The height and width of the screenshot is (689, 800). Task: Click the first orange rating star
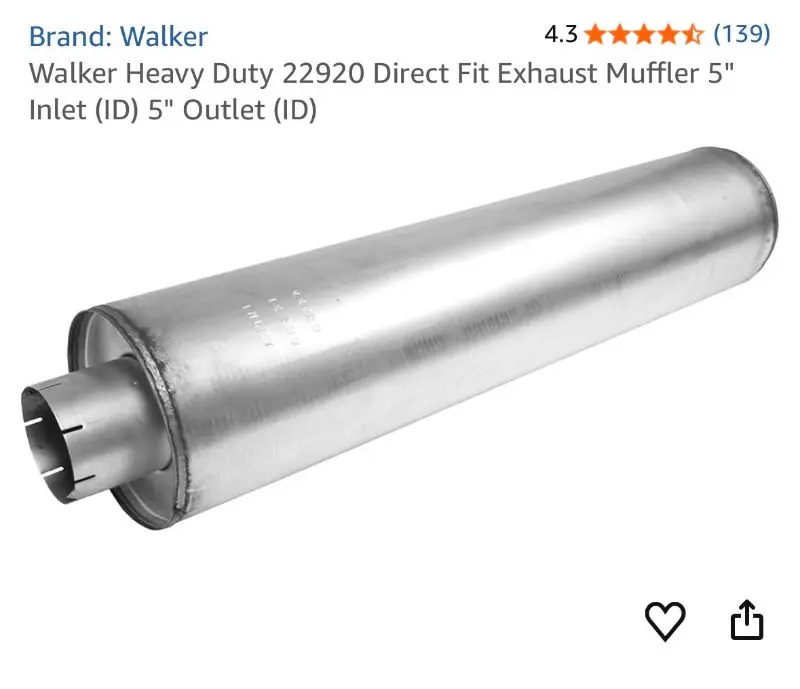point(595,35)
